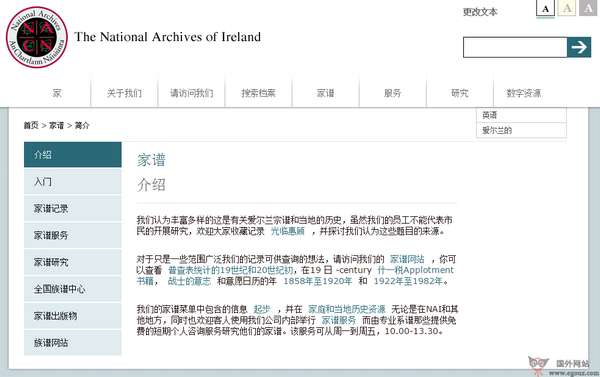The width and height of the screenshot is (600, 377).
Task: Select the largest text size A button
Action: (588, 8)
